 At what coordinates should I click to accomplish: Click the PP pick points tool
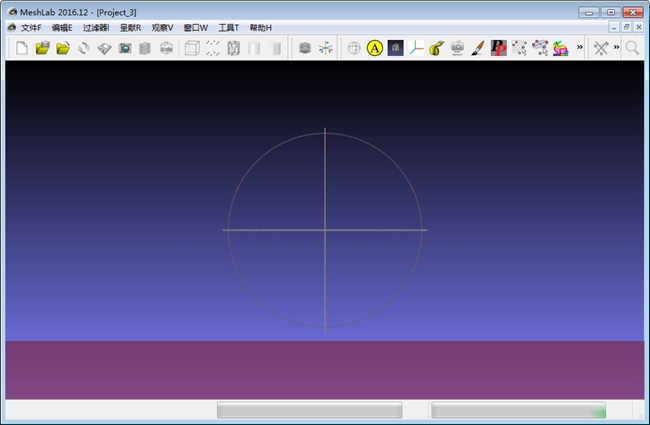(x=498, y=48)
